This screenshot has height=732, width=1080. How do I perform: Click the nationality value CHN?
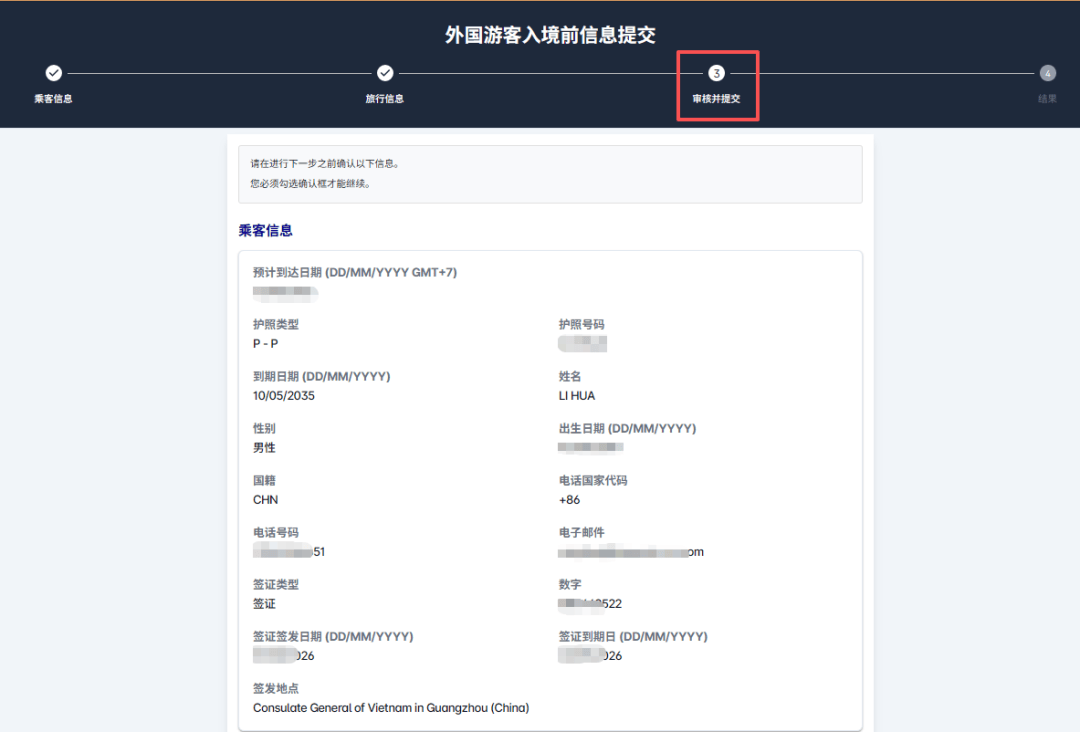(x=265, y=500)
